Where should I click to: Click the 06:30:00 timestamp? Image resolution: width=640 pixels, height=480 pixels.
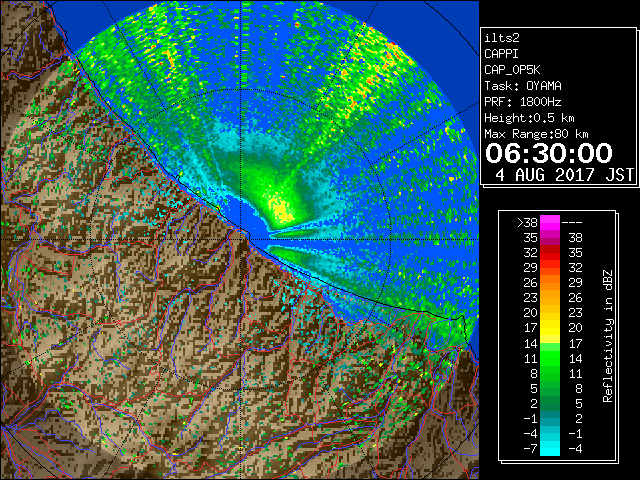pyautogui.click(x=549, y=153)
